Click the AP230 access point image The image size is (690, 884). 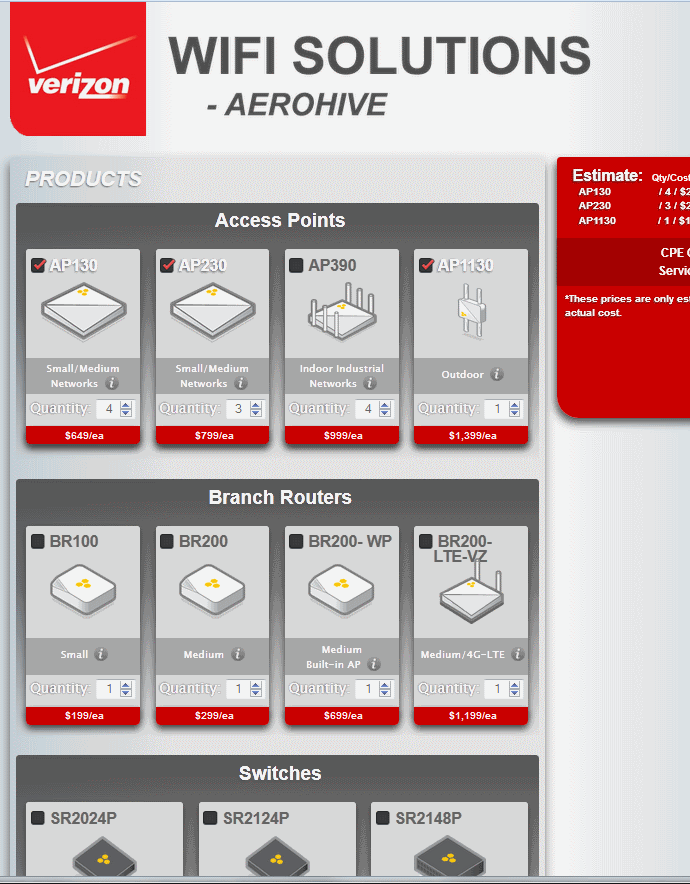tap(213, 311)
